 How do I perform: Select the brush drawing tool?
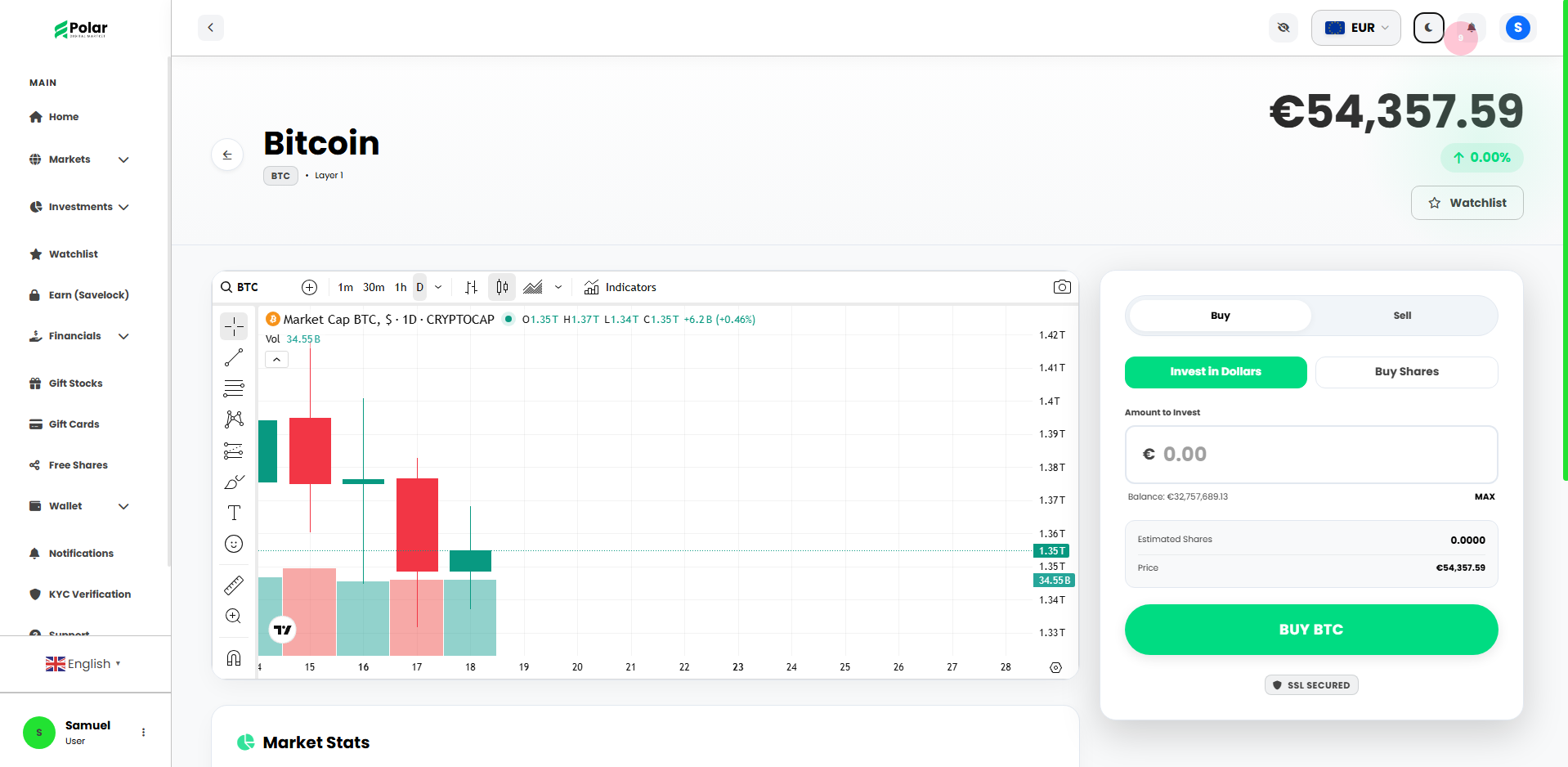coord(234,482)
